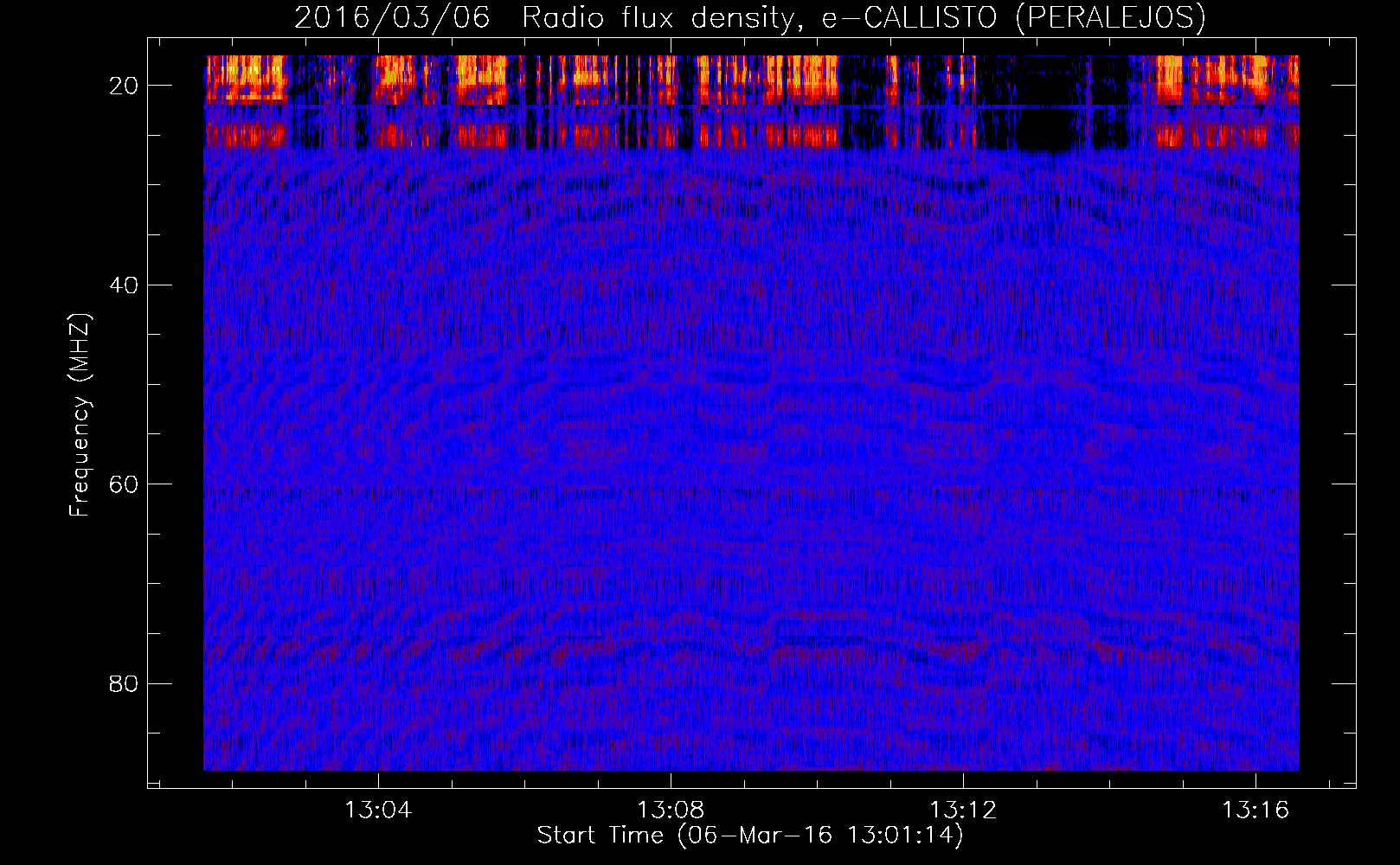Click the plot title mentioning e-CALLISTO (PERALEJOS)
This screenshot has width=1400, height=865.
tap(749, 17)
